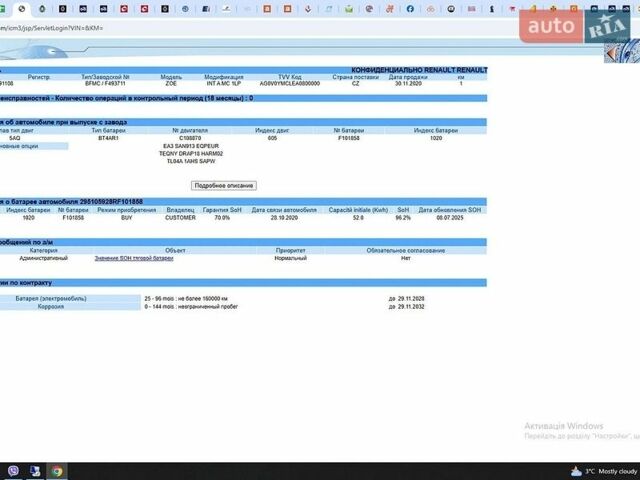
Task: Open the Значение SOH тяговой батареи link
Action: tap(134, 258)
